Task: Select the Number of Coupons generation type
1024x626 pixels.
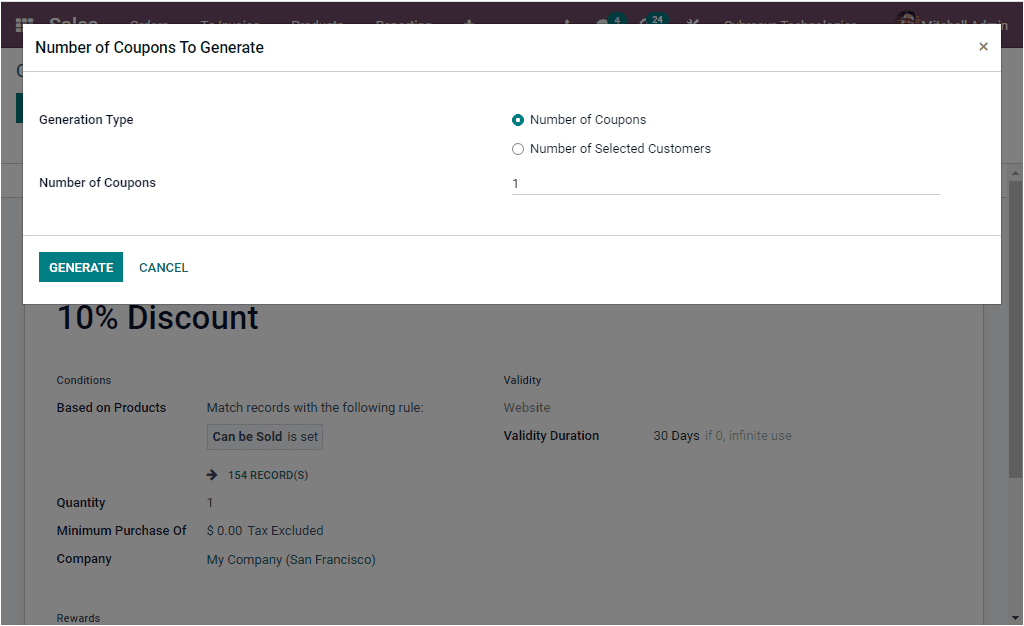Action: [x=517, y=119]
